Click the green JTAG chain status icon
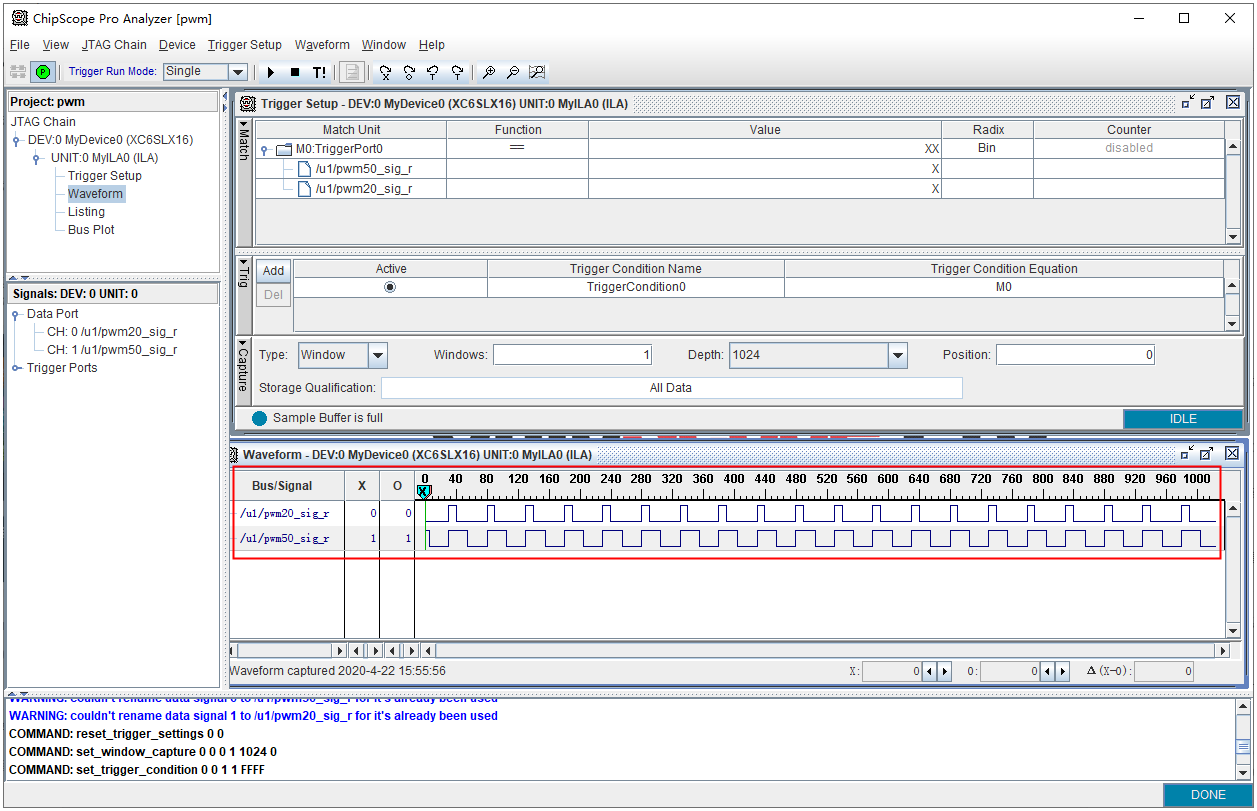Viewport: 1257px width, 811px height. pyautogui.click(x=42, y=72)
